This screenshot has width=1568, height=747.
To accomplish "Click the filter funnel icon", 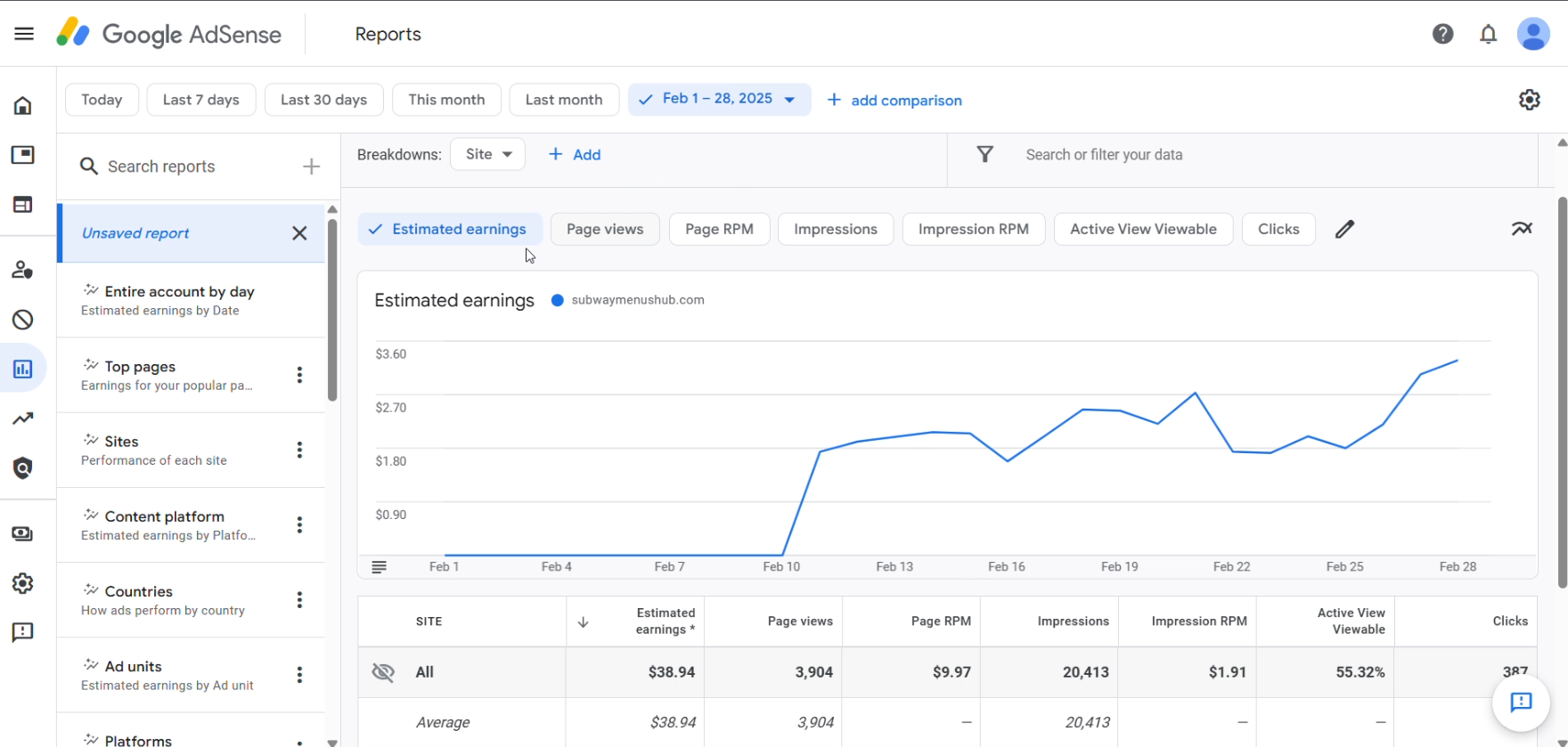I will [x=985, y=155].
